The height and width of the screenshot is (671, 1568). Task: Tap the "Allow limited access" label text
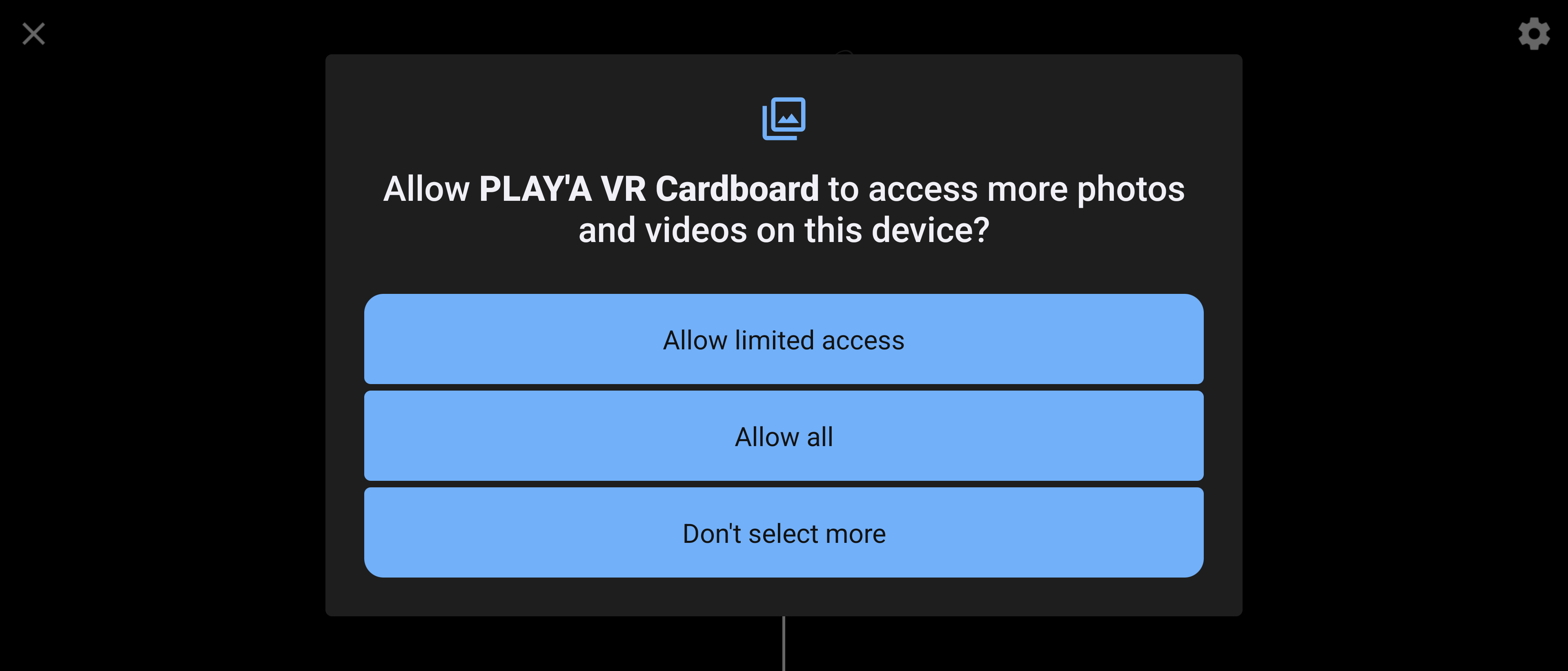click(784, 340)
